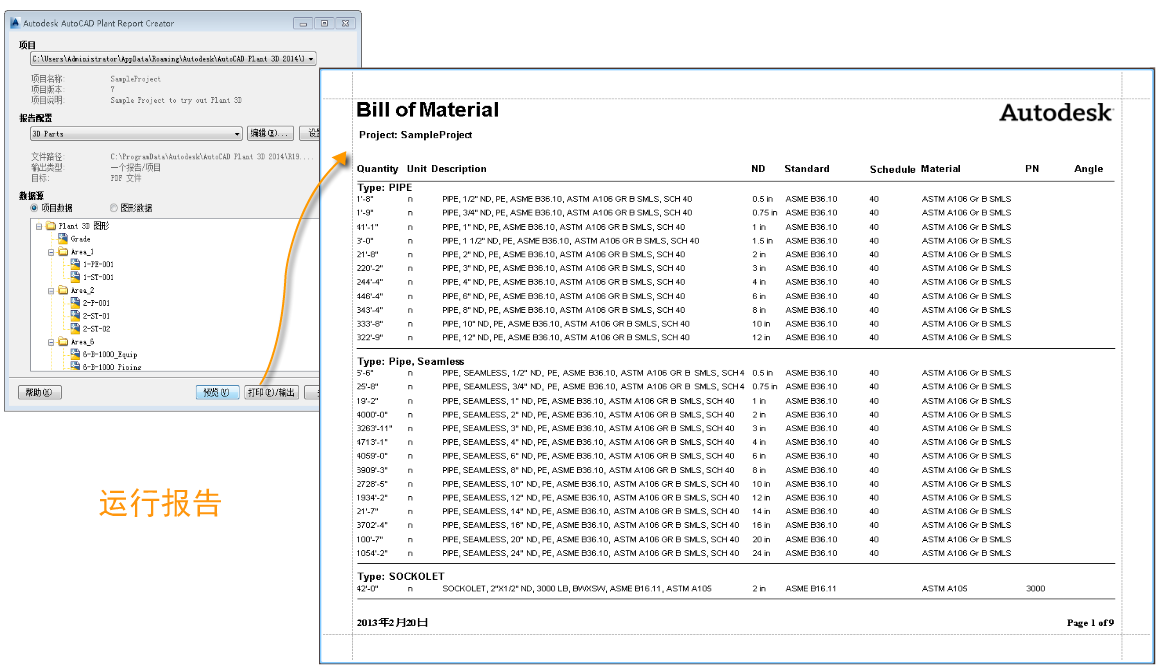1159x669 pixels.
Task: Minimize the Plant Report Creator window
Action: click(x=303, y=24)
